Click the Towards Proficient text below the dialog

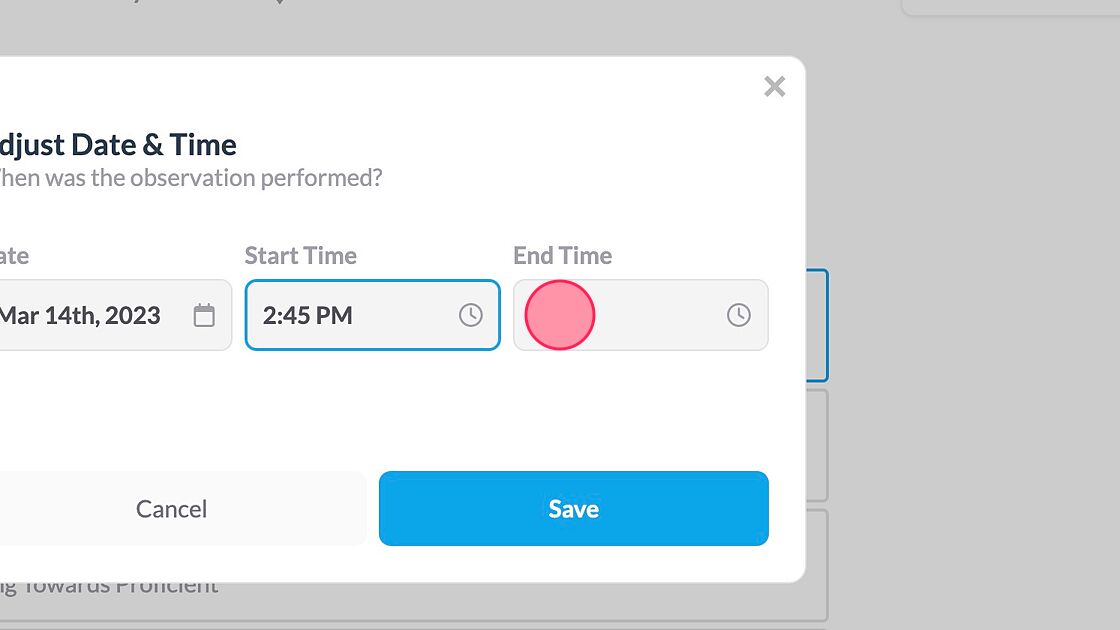[x=108, y=583]
